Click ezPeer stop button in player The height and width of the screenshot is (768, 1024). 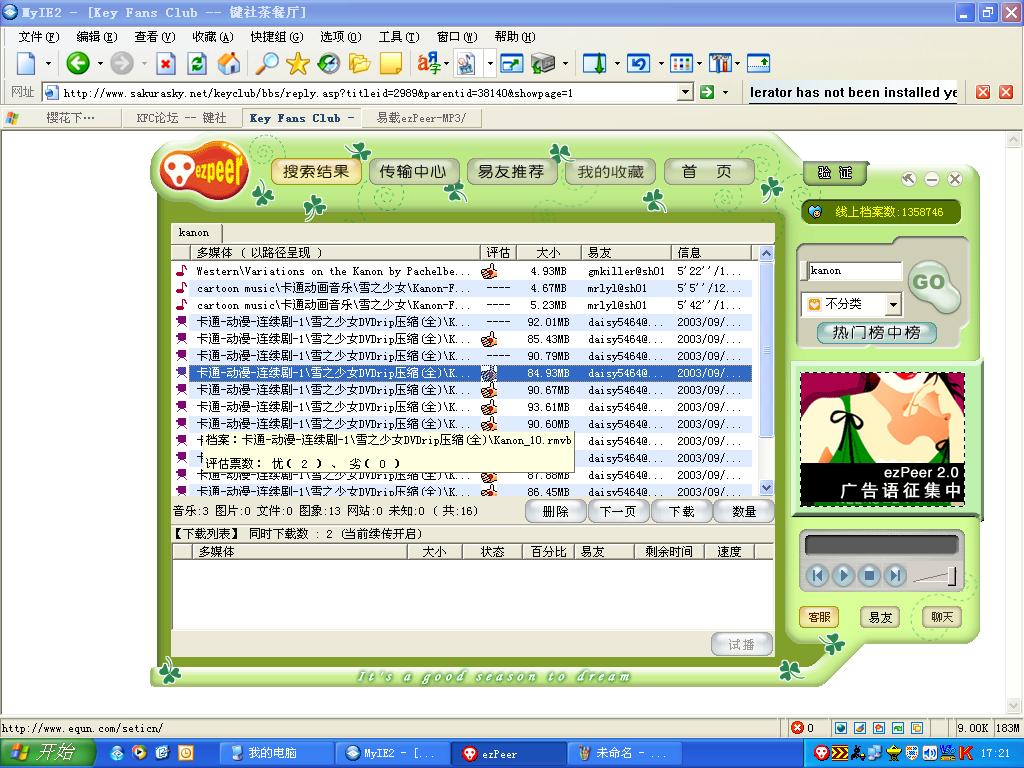(x=869, y=575)
